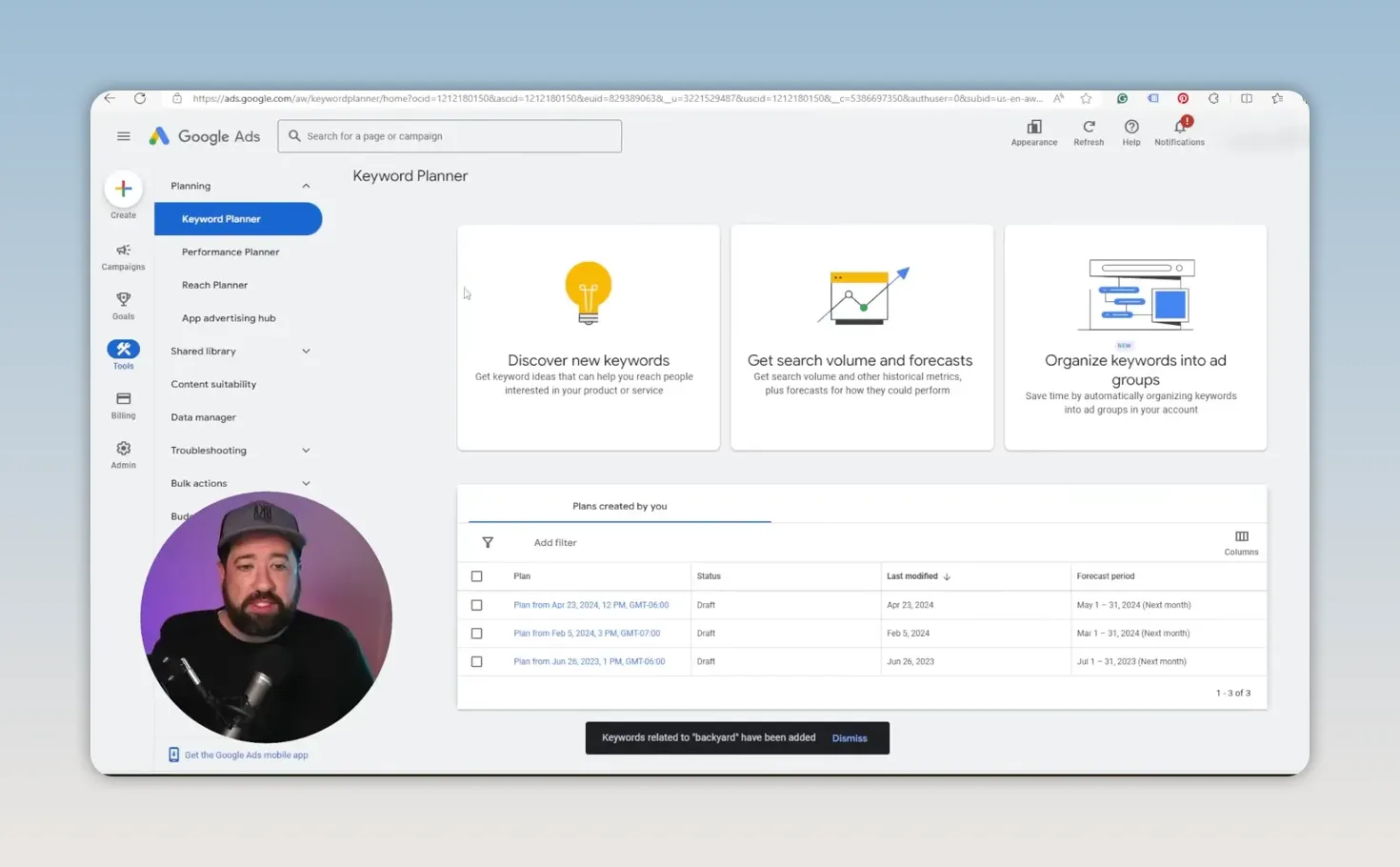Screen dimensions: 1400x867
Task: Bookmark page with star icon
Action: [1086, 98]
